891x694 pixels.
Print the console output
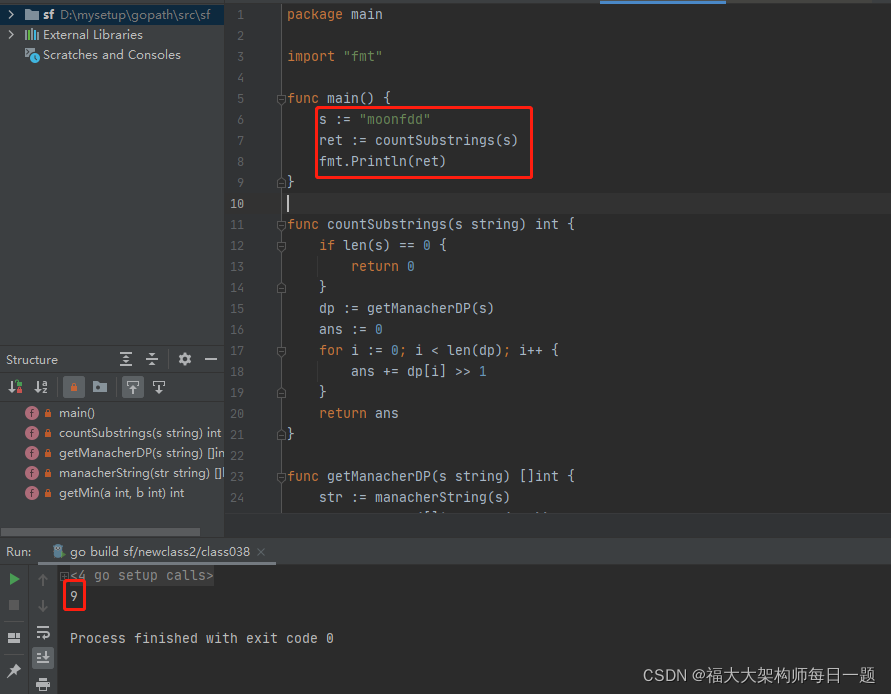click(43, 684)
